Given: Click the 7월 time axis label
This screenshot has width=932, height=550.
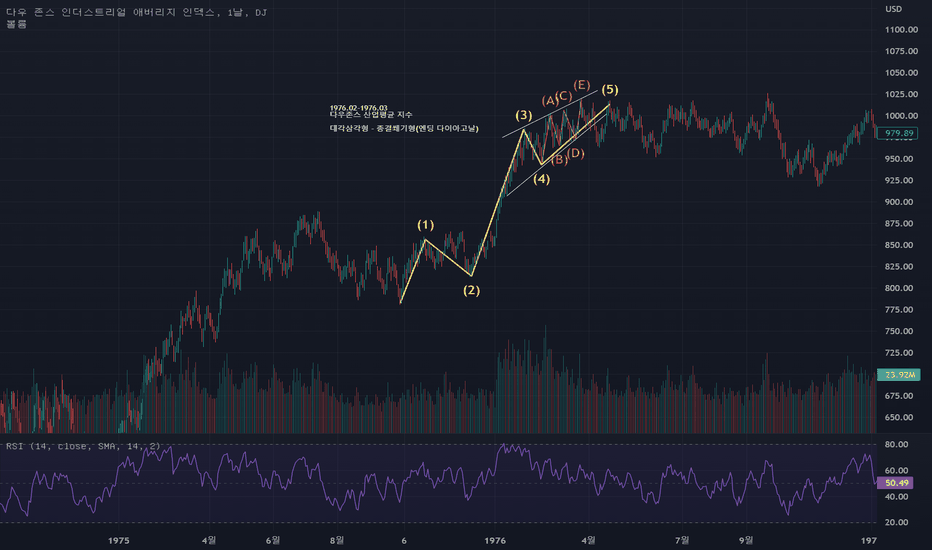Looking at the screenshot, I should [x=682, y=540].
